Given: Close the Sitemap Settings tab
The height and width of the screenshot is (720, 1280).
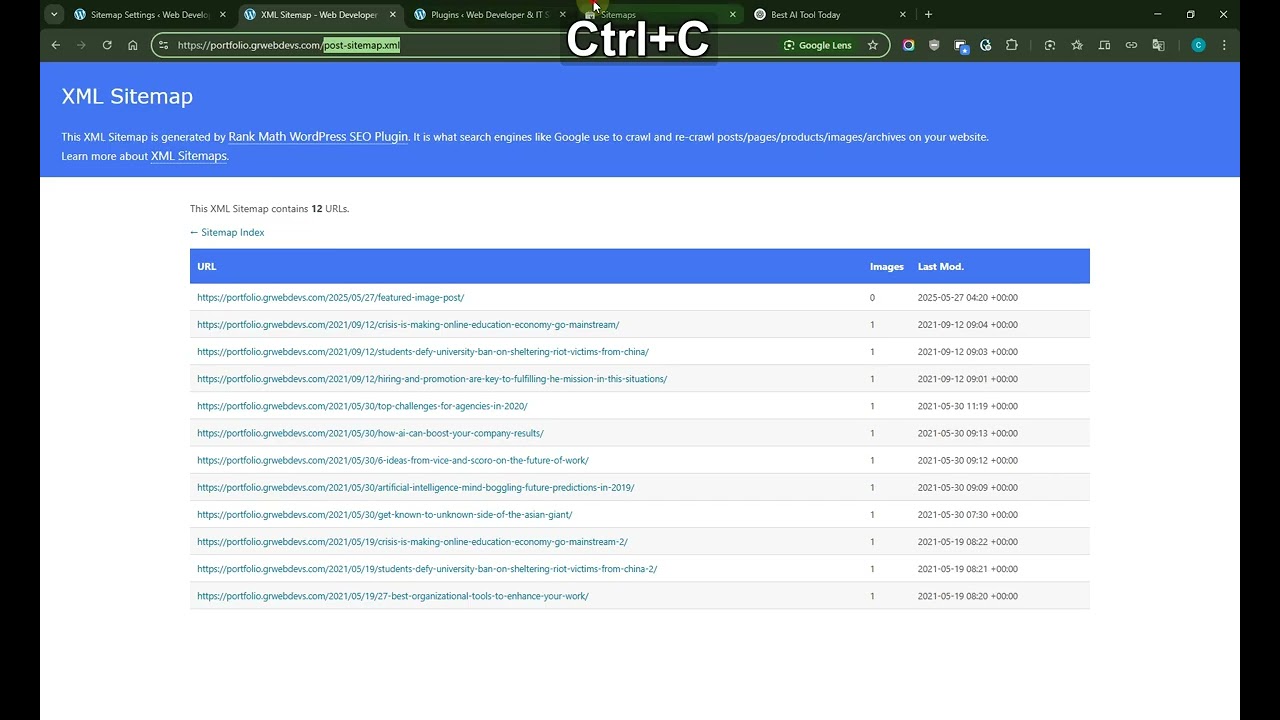Looking at the screenshot, I should (x=222, y=15).
